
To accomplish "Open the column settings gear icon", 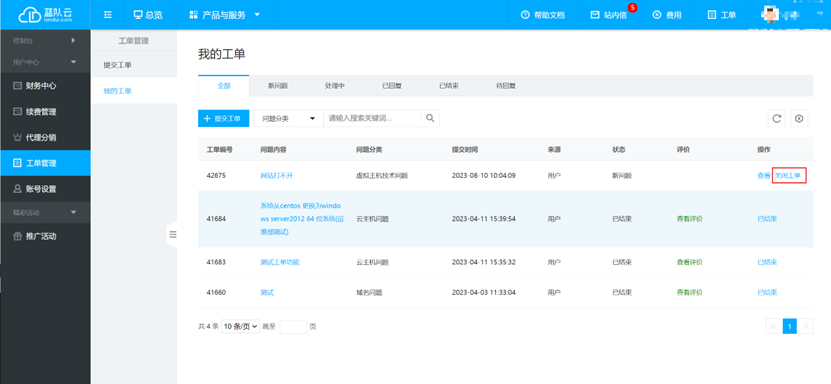I will coord(799,119).
